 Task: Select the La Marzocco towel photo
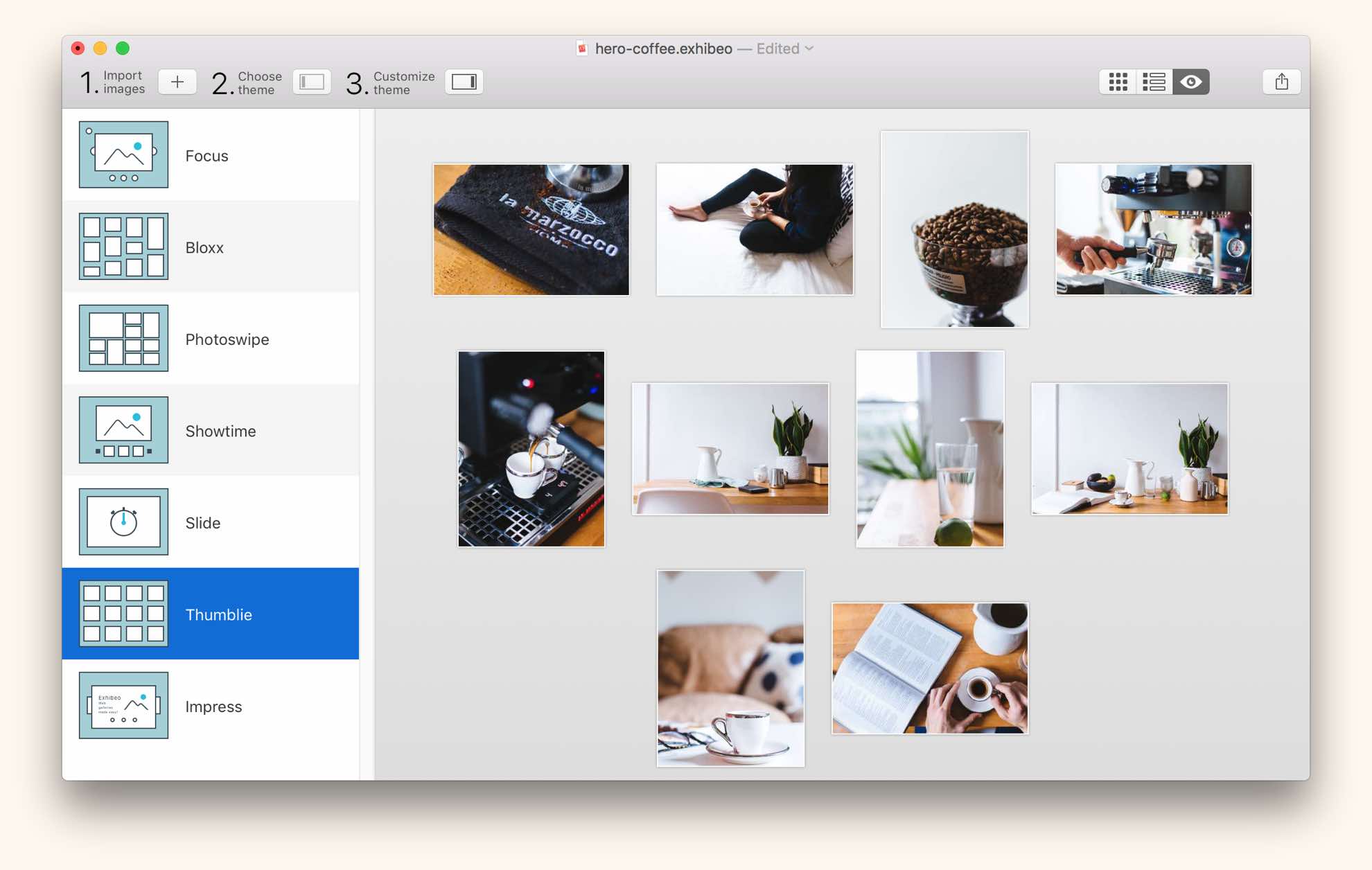531,229
